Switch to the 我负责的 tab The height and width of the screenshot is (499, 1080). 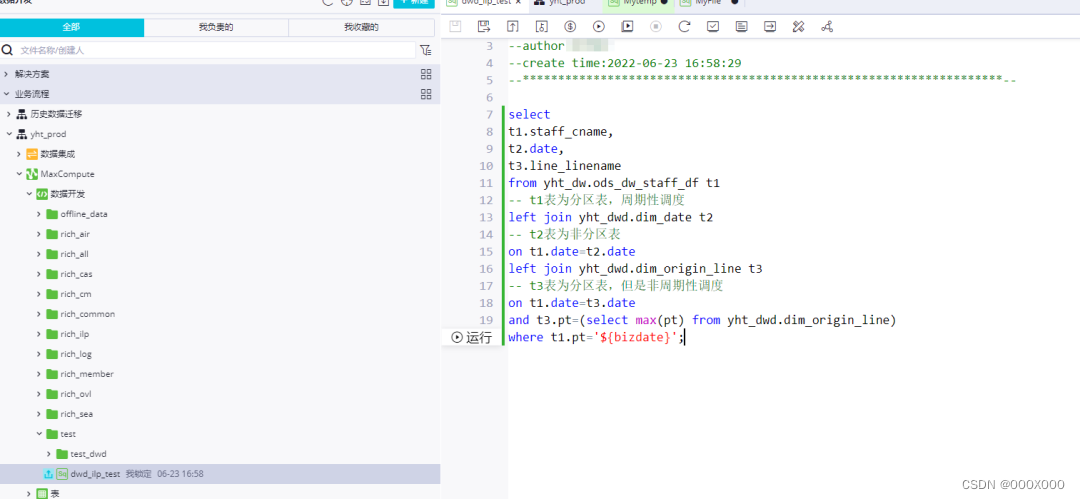point(216,28)
